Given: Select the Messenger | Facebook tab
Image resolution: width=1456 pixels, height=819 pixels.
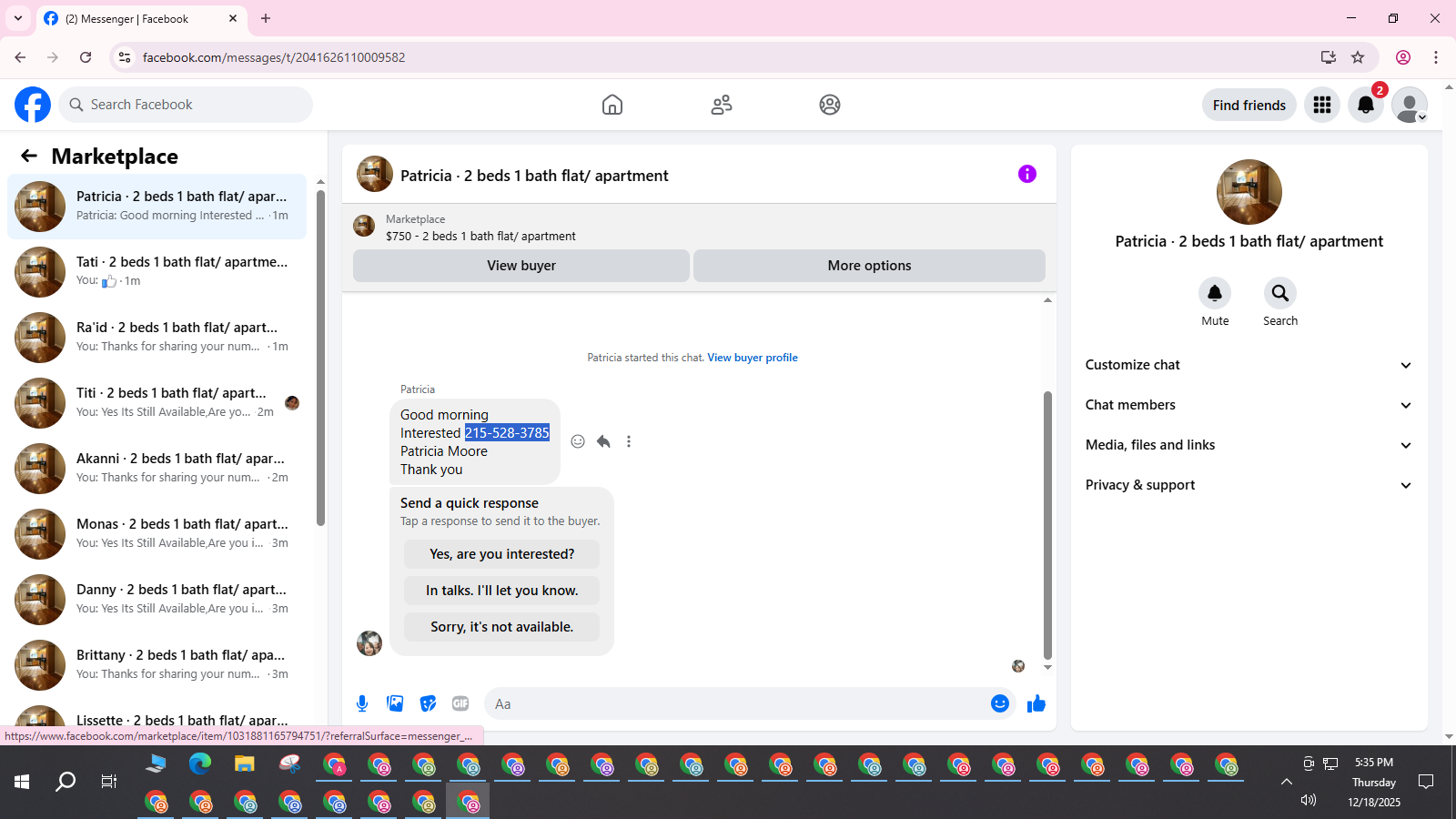Looking at the screenshot, I should tap(142, 18).
